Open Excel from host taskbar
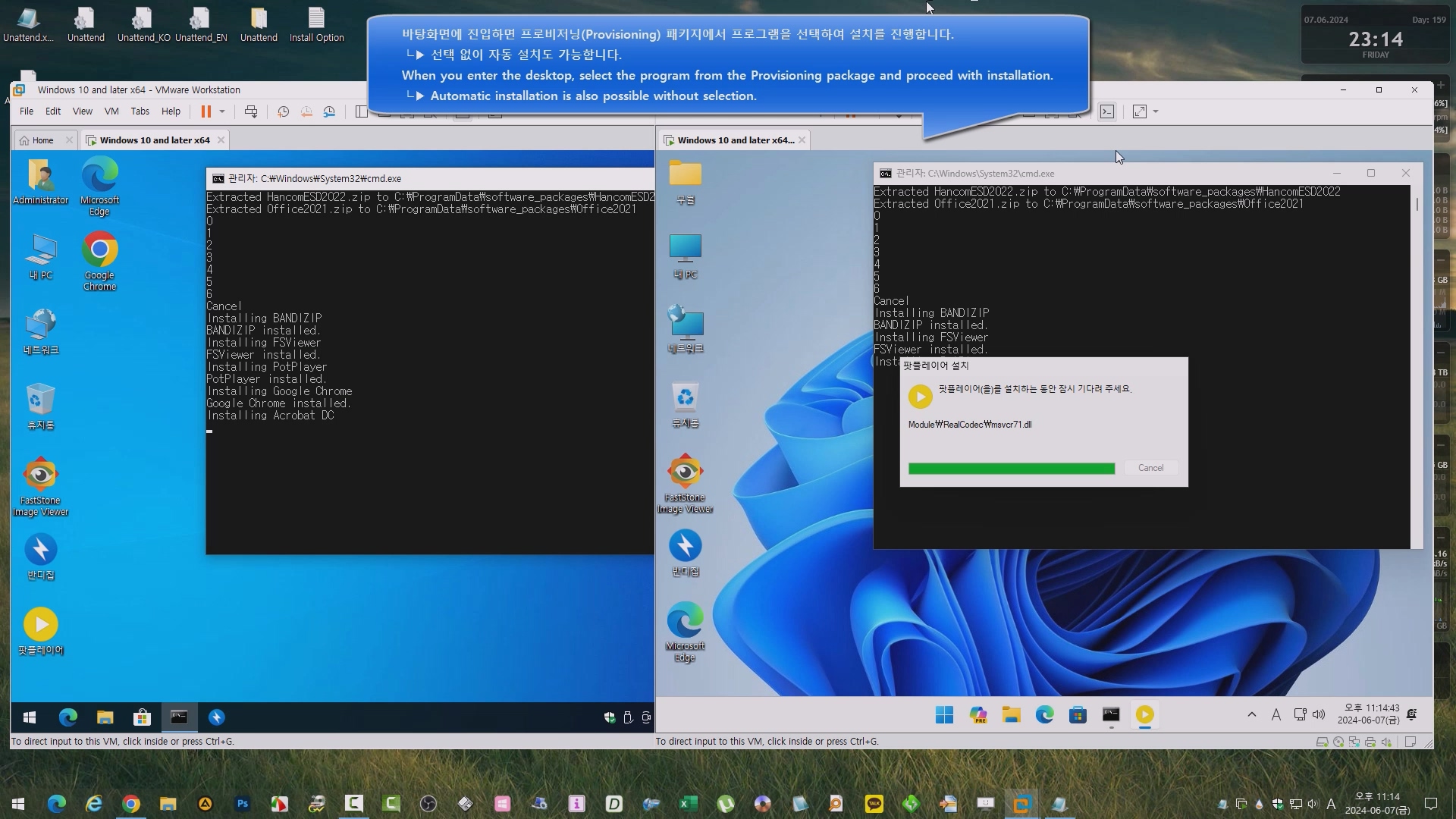The image size is (1456, 819). [x=688, y=804]
